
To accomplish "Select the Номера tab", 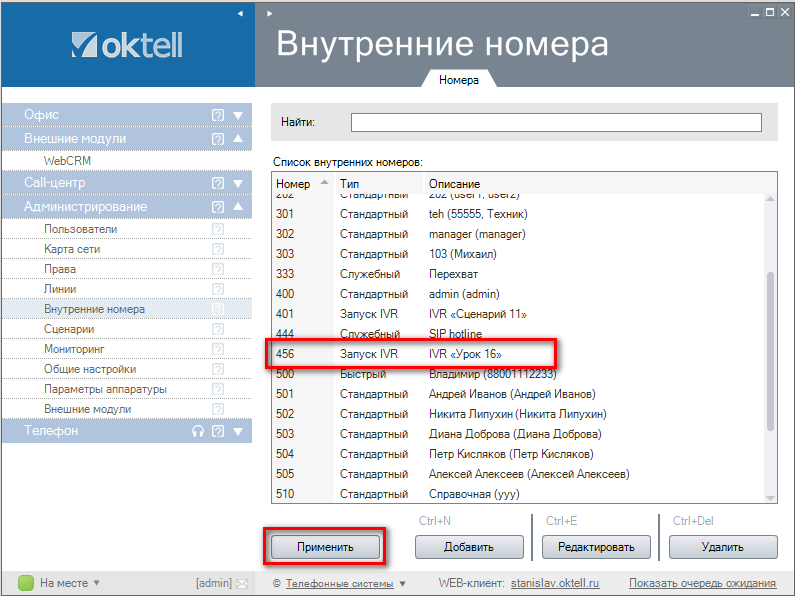I will [459, 79].
